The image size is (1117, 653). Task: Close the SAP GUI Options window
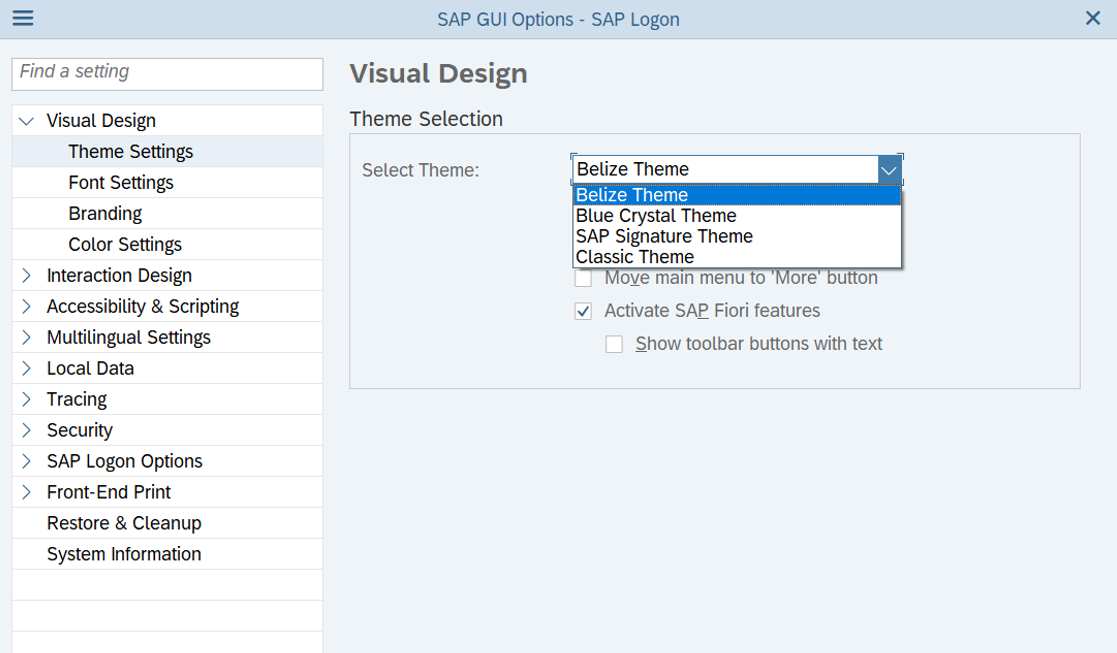(x=1093, y=18)
